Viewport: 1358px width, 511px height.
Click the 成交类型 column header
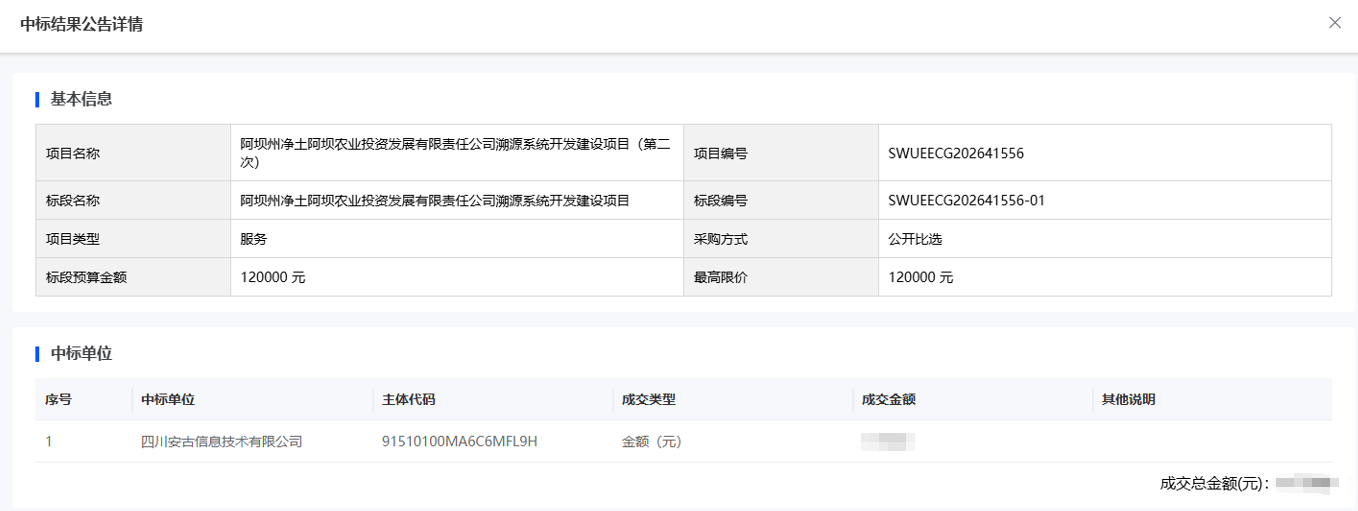[x=648, y=399]
